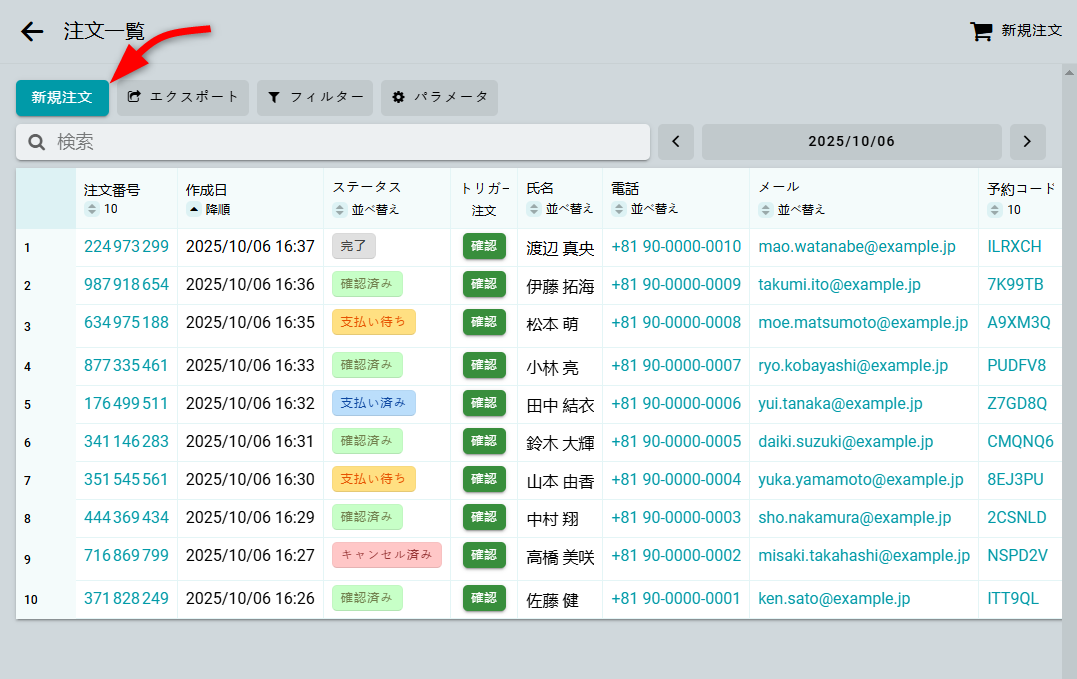The width and height of the screenshot is (1077, 679).
Task: Click the shopping cart icon in header
Action: (x=981, y=31)
